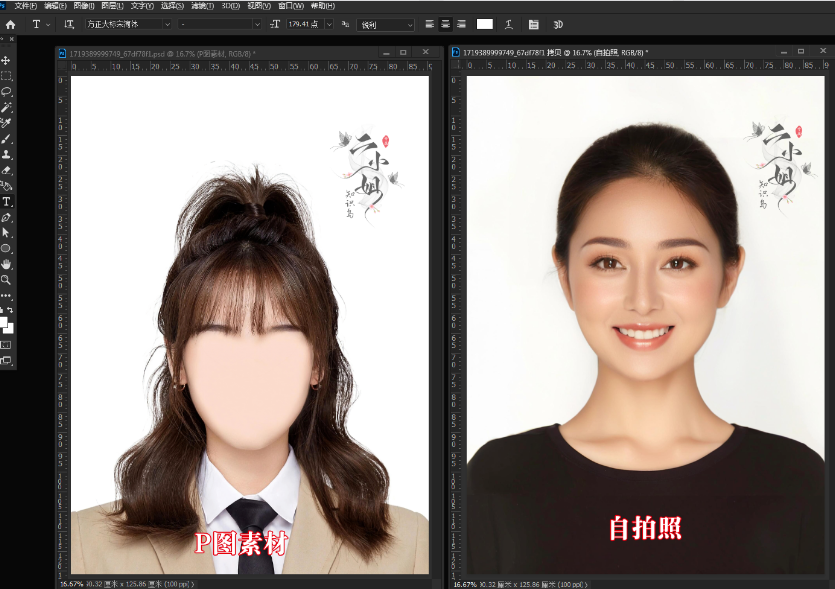Click zoom field 16.67% in left document
Viewport: 835px width, 589px height.
pyautogui.click(x=71, y=584)
